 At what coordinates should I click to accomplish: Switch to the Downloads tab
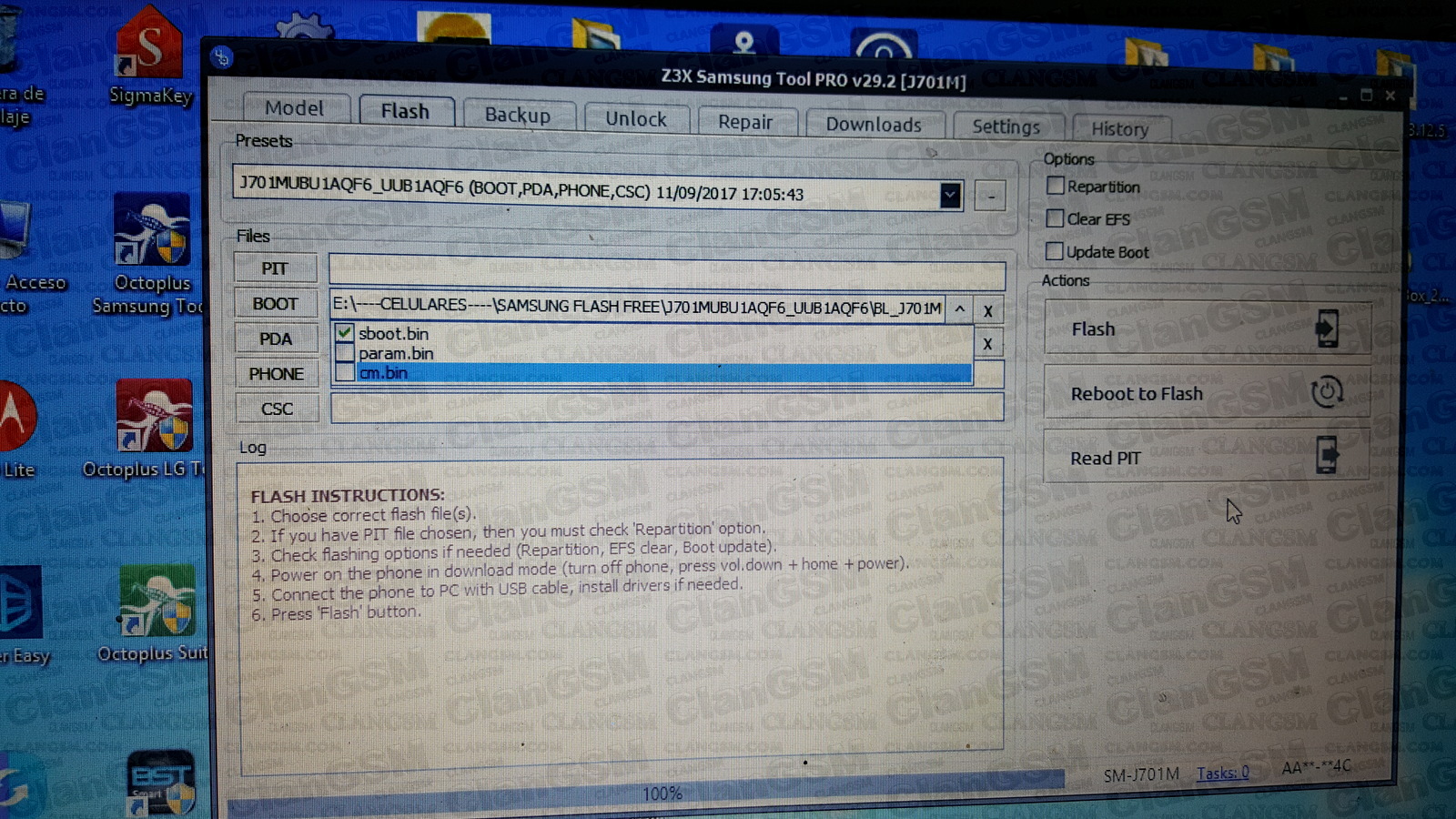point(874,125)
